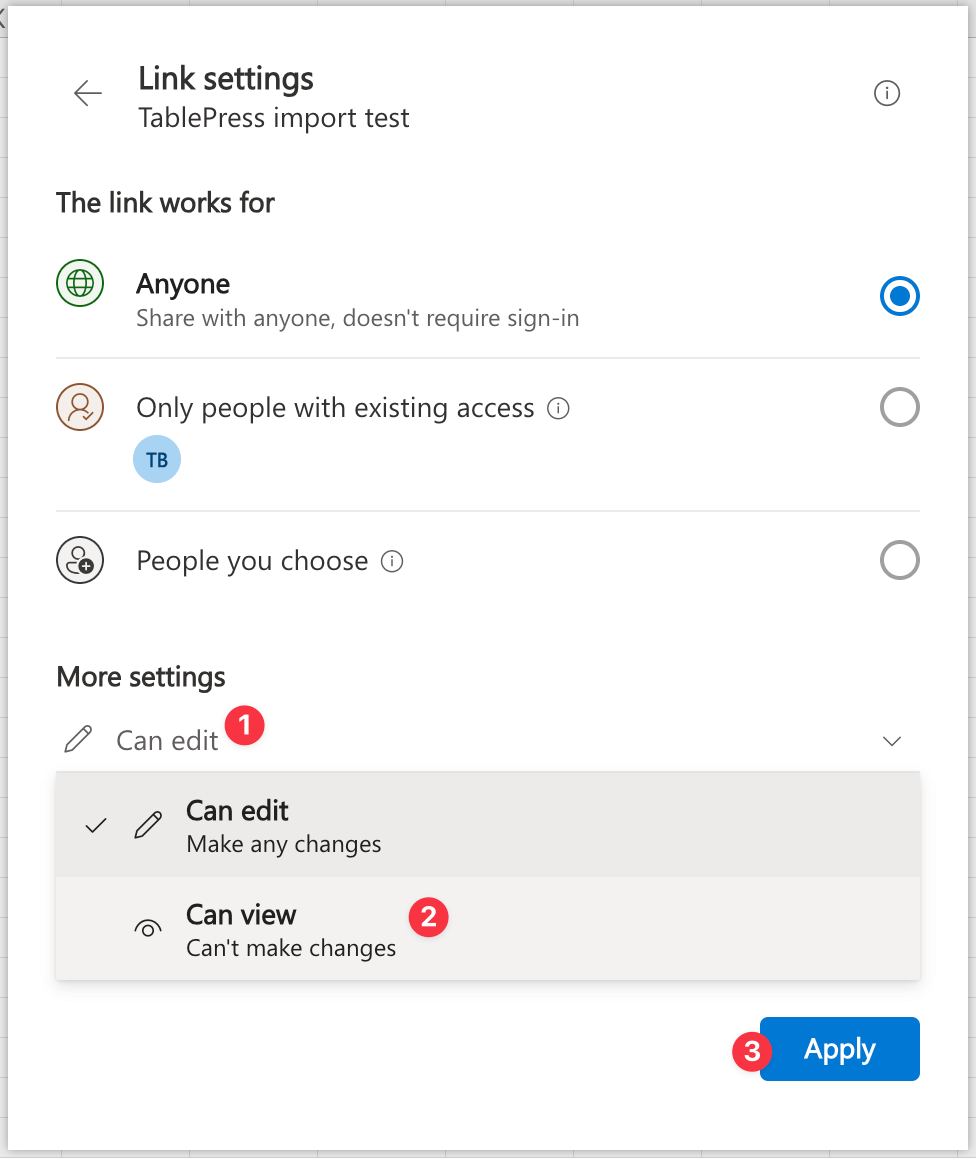
Task: Click the Anyone share option label
Action: (x=183, y=284)
